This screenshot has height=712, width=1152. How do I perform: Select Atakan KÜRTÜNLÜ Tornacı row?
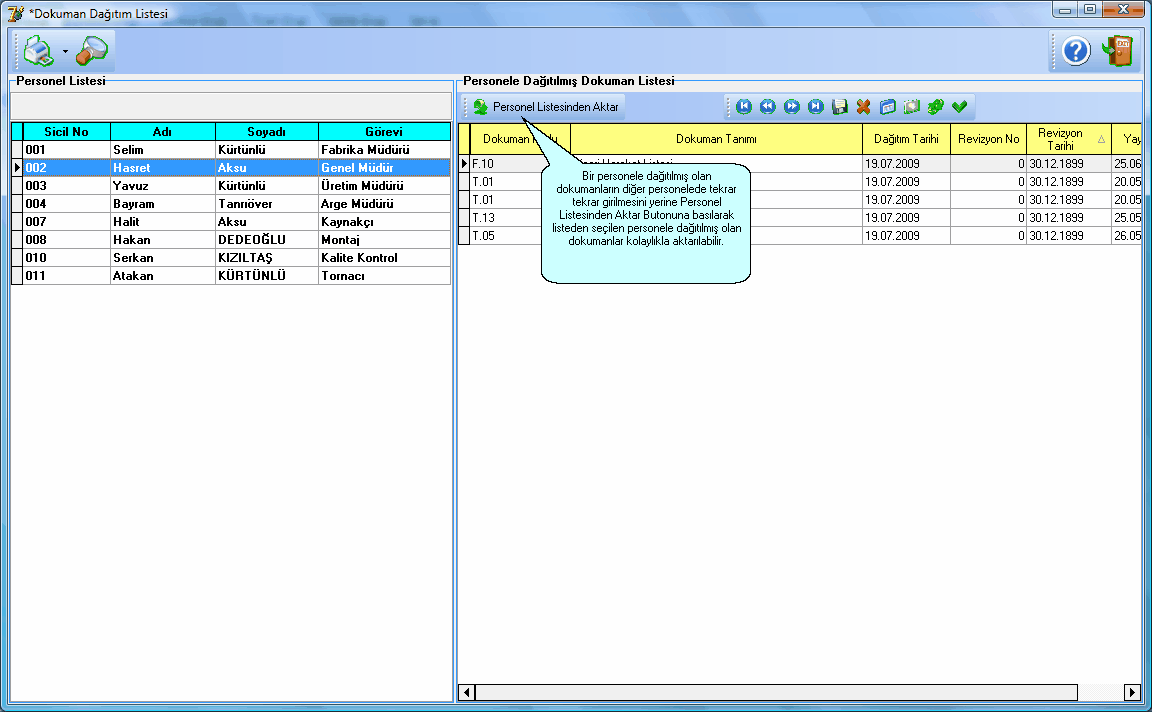[x=231, y=276]
